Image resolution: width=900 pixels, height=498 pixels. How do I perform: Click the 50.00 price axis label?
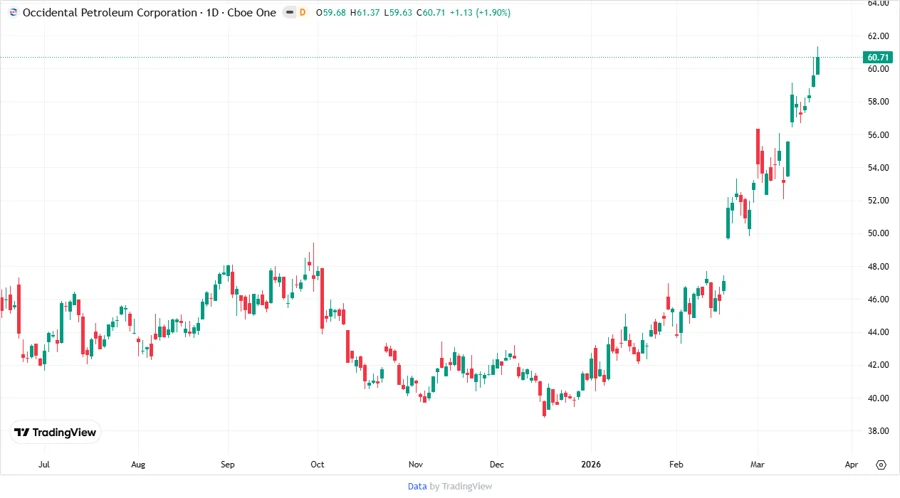(878, 234)
